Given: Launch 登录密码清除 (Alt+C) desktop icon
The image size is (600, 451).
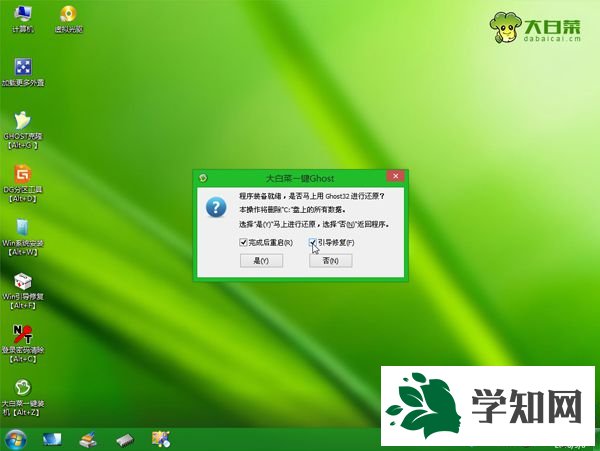Looking at the screenshot, I should pos(23,344).
